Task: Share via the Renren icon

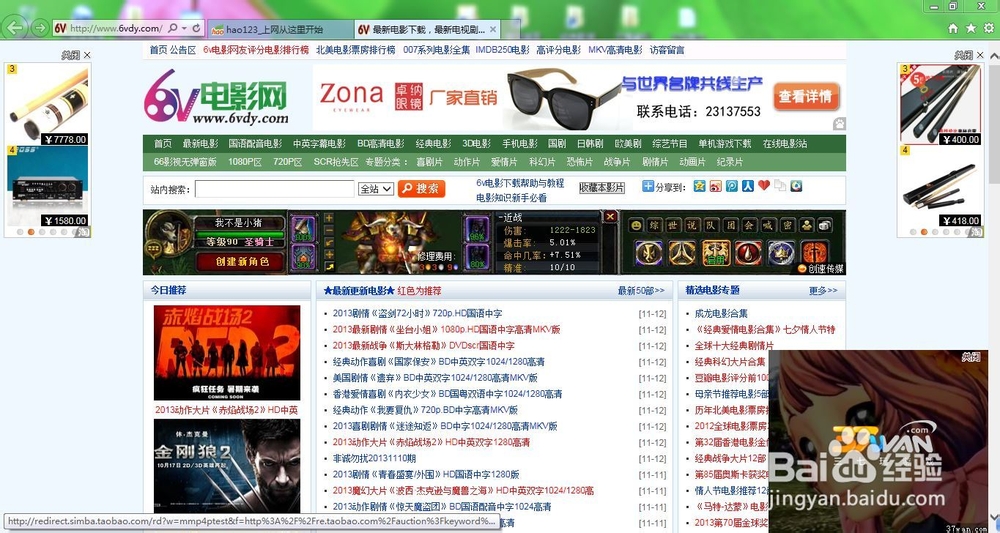Action: pos(747,186)
